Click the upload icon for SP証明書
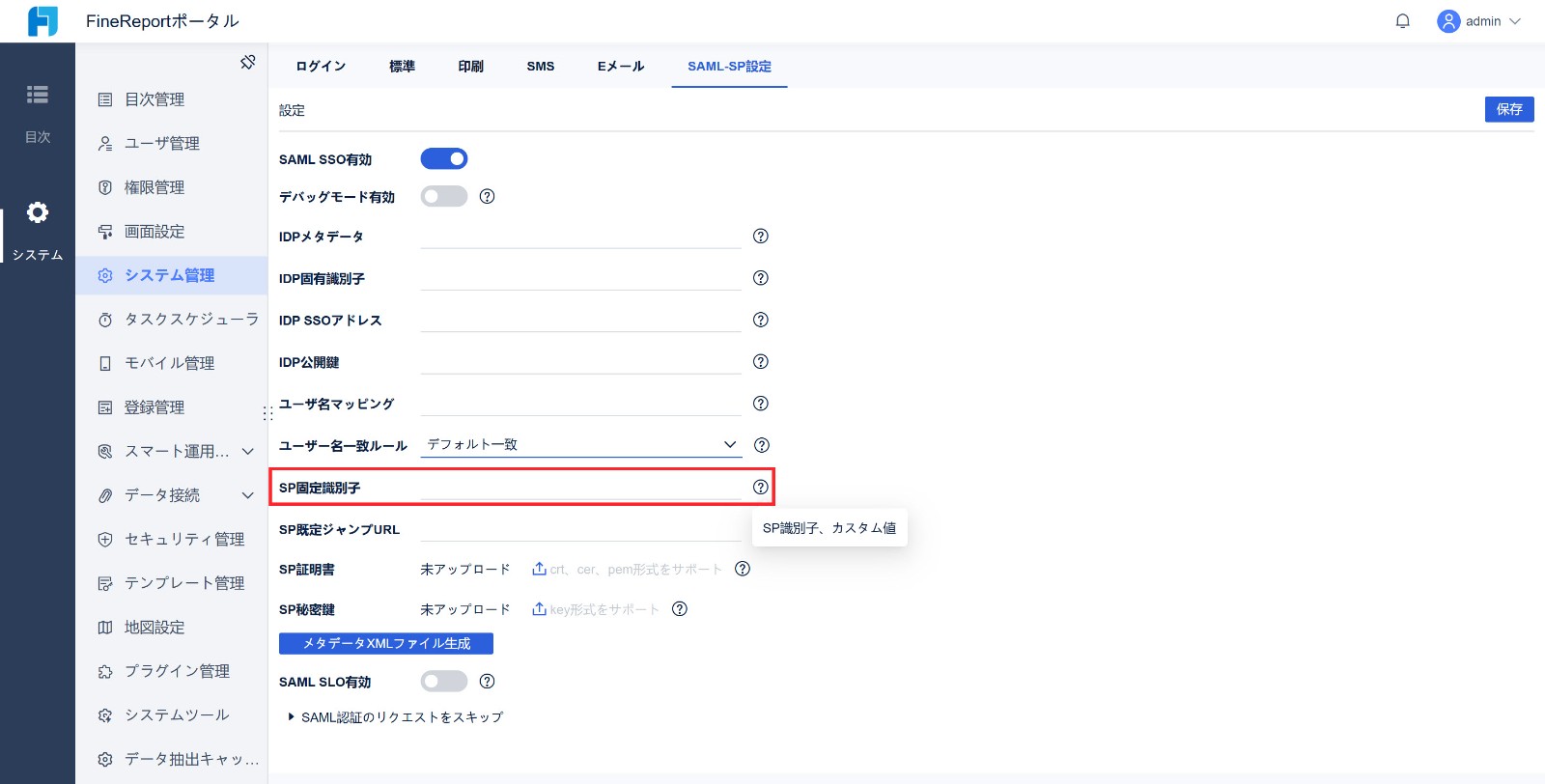 pyautogui.click(x=539, y=570)
